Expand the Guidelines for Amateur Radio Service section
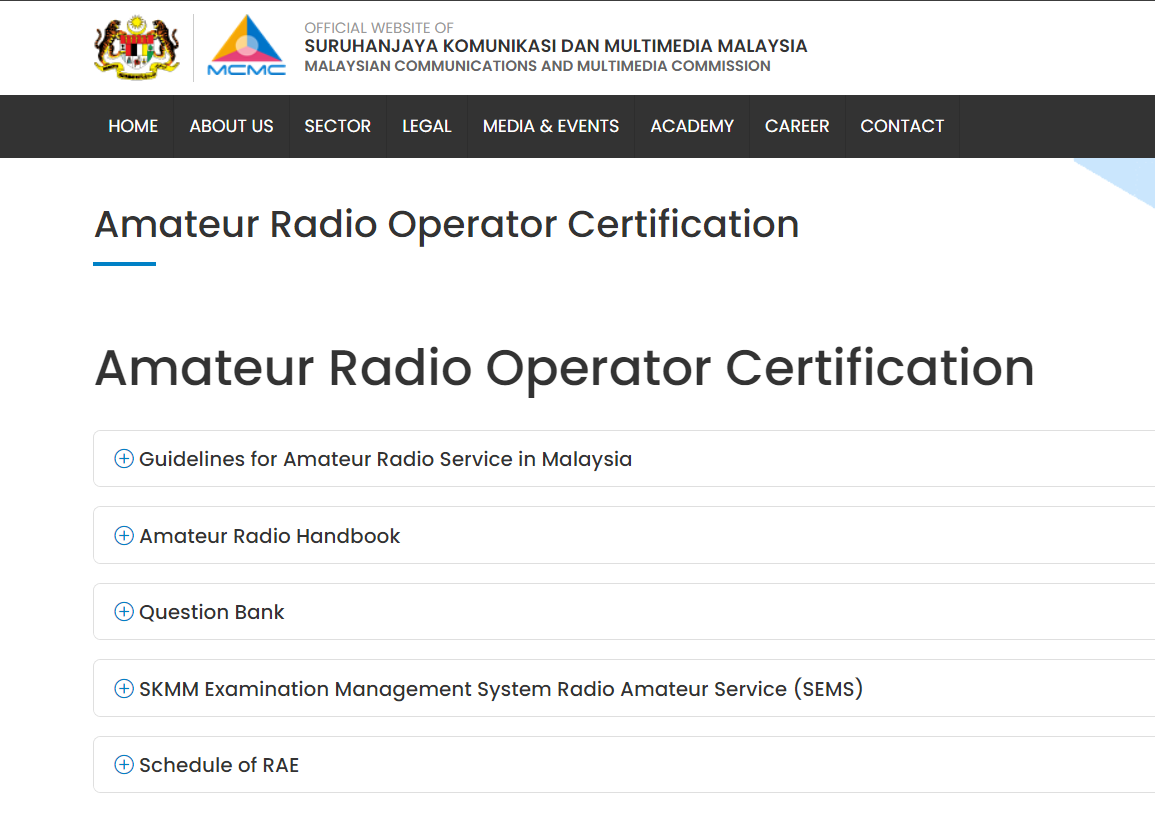The height and width of the screenshot is (816, 1155). pyautogui.click(x=386, y=458)
